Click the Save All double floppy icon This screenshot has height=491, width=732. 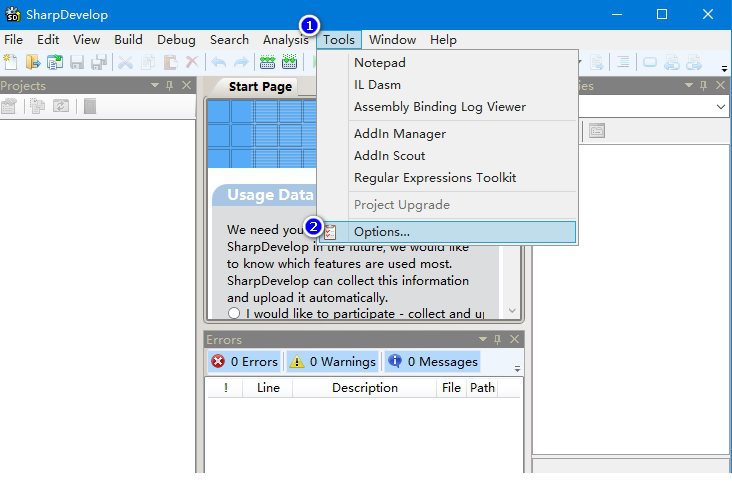point(99,62)
